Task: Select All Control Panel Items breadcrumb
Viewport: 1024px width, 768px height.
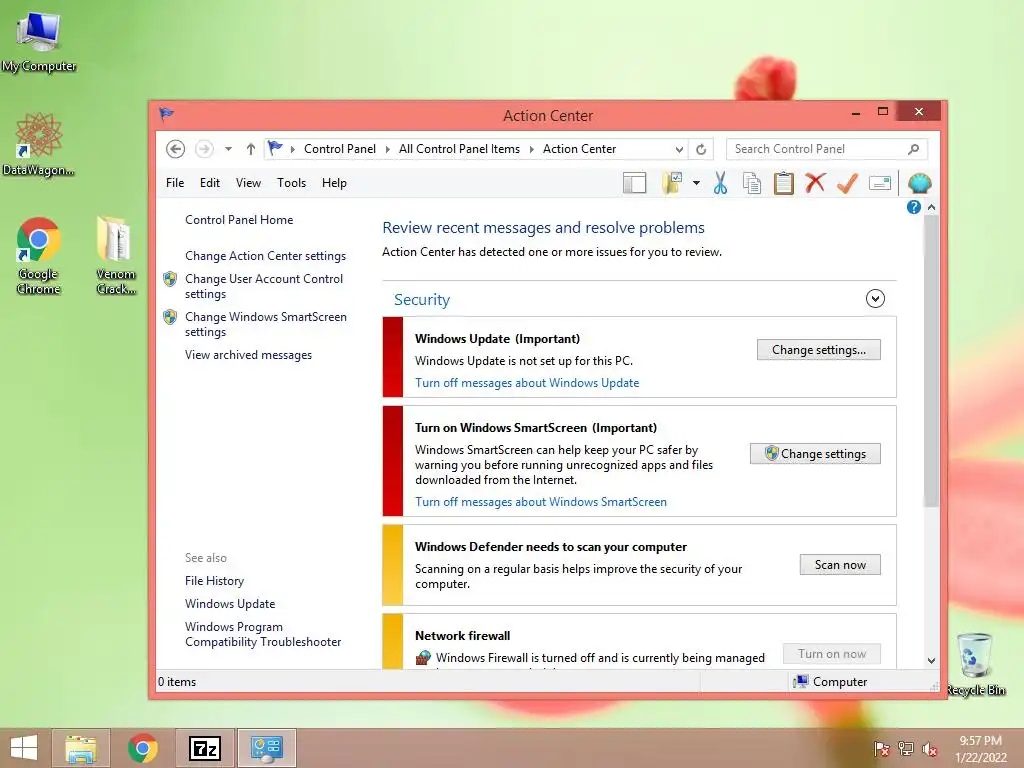Action: (x=459, y=149)
